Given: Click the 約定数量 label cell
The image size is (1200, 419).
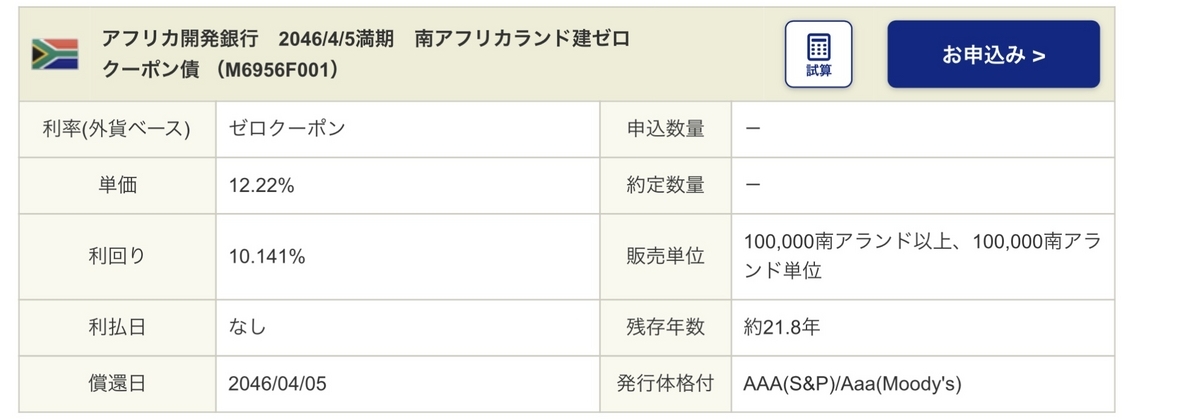Looking at the screenshot, I should 665,185.
